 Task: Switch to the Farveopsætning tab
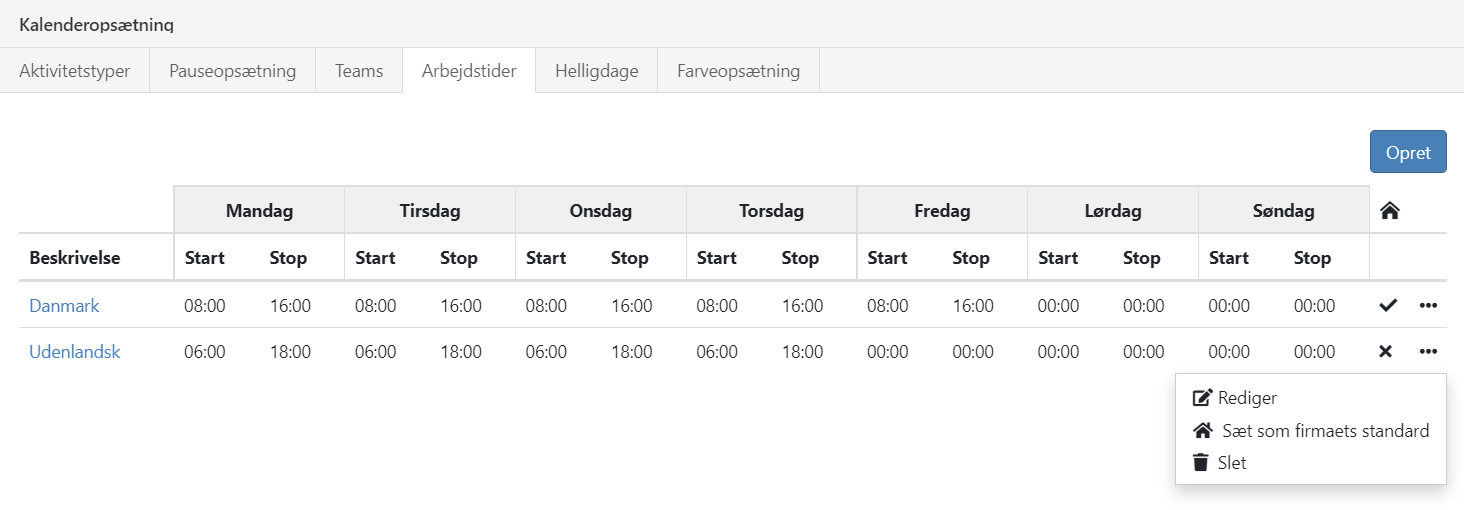(738, 71)
